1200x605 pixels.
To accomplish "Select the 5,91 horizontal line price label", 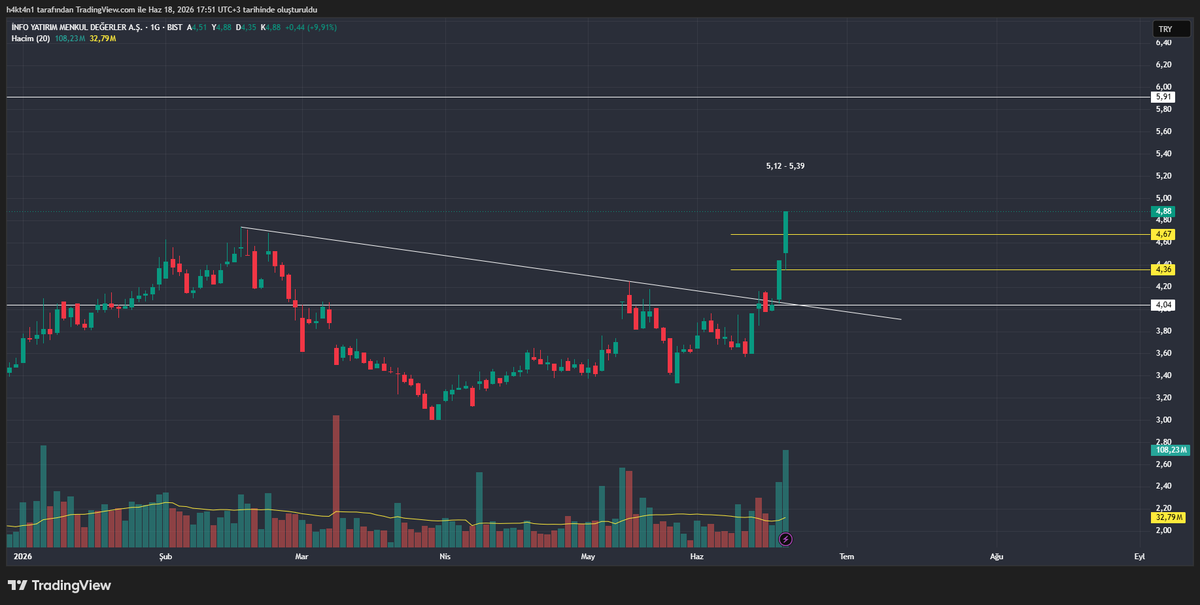I will [1163, 97].
